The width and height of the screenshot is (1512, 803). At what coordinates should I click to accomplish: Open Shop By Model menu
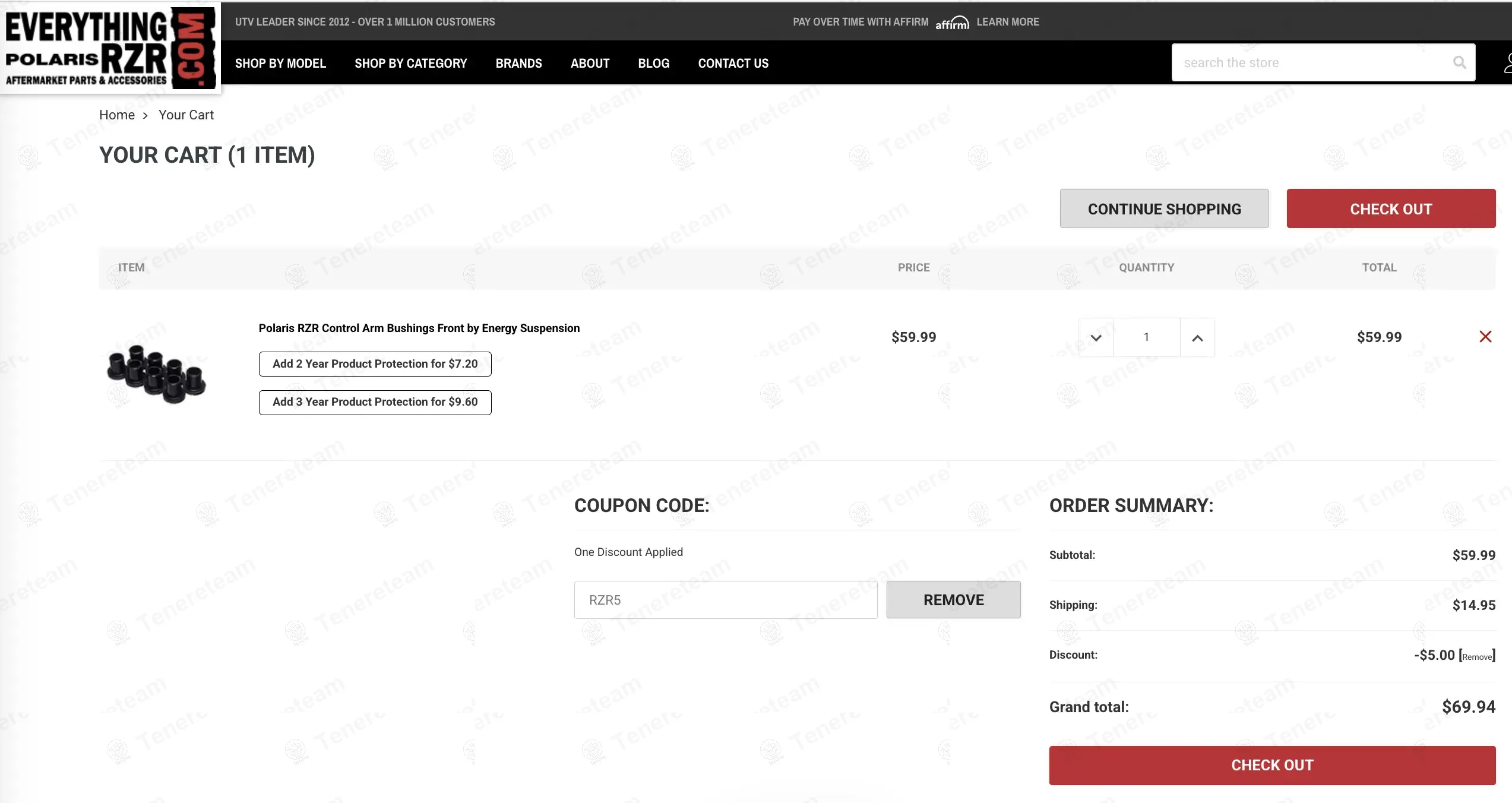280,63
